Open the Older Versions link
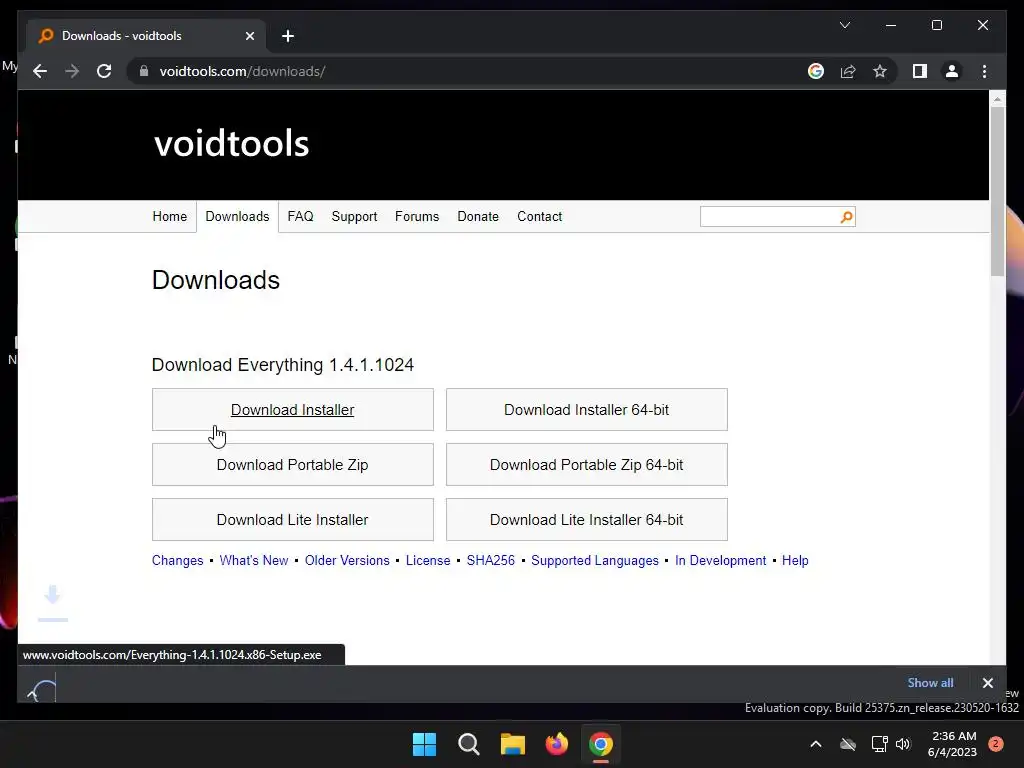 [347, 560]
